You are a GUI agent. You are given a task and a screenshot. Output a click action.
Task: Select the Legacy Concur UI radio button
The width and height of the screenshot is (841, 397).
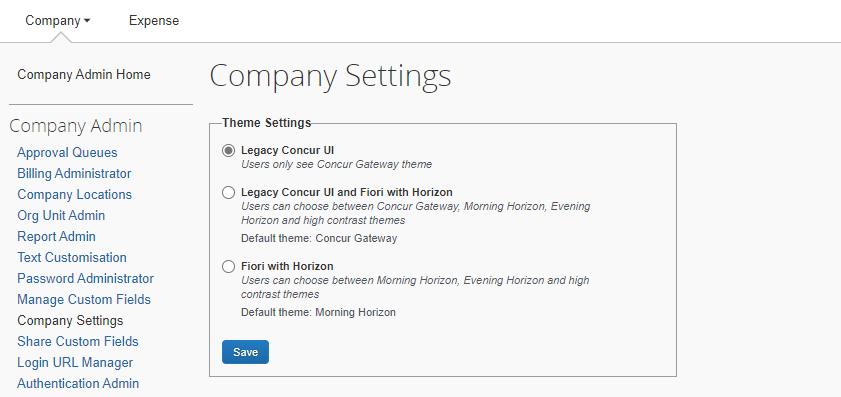(x=228, y=151)
